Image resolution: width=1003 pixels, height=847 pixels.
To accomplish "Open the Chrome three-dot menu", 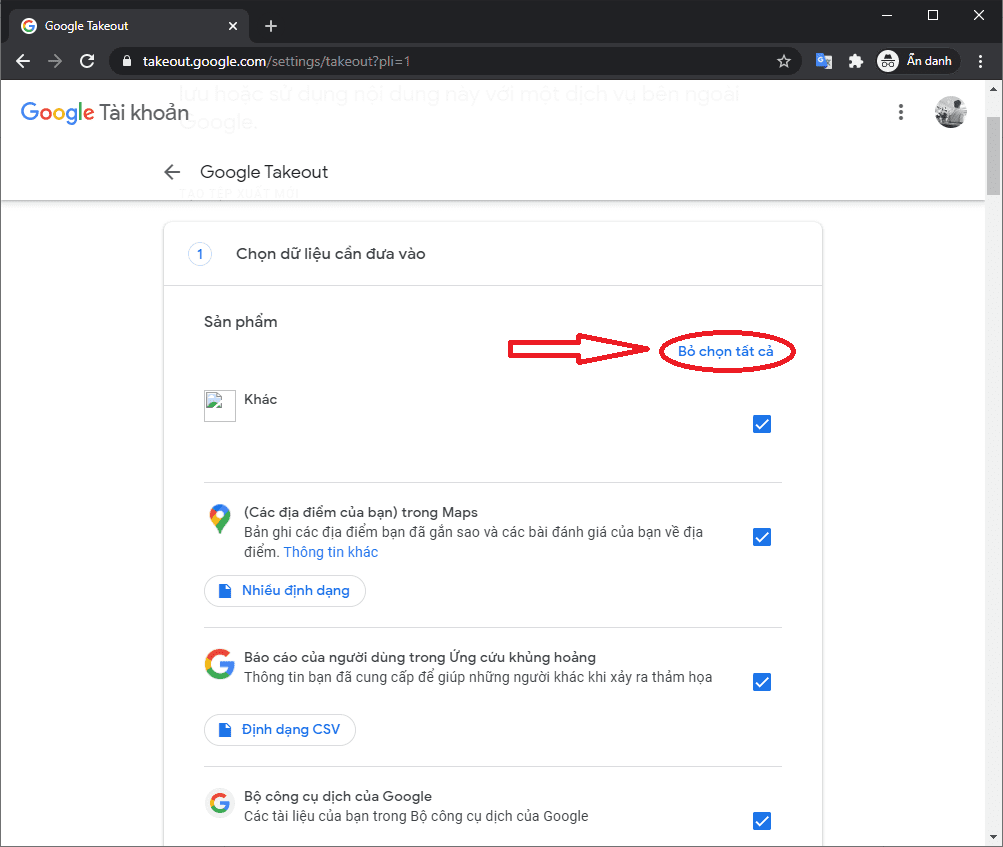I will [980, 61].
